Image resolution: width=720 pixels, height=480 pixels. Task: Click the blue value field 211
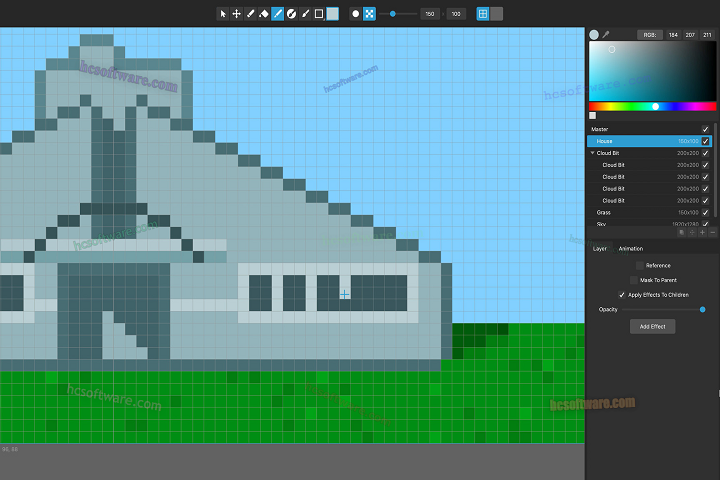(707, 35)
